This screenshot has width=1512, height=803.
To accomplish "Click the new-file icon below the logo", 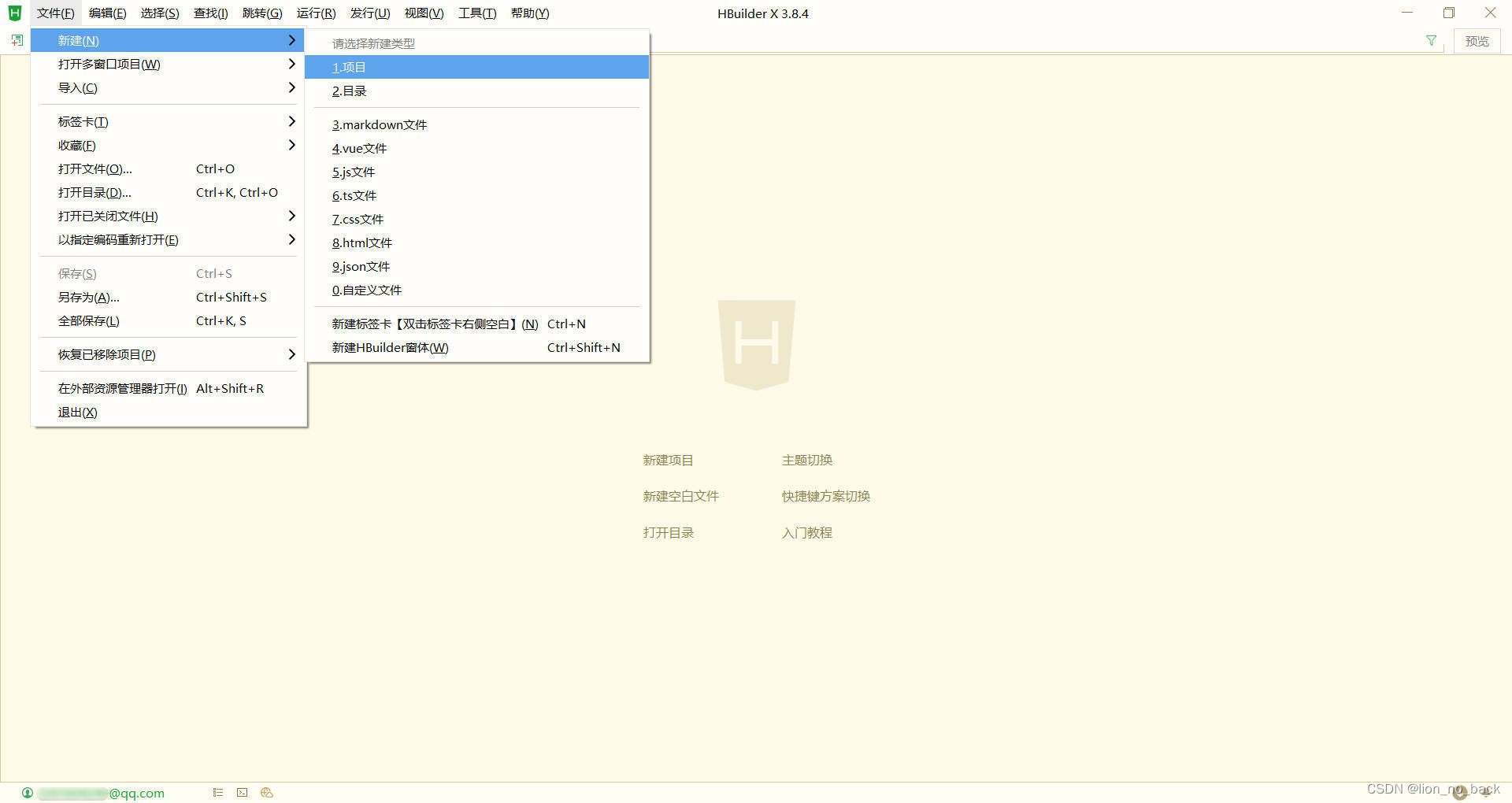I will point(17,40).
